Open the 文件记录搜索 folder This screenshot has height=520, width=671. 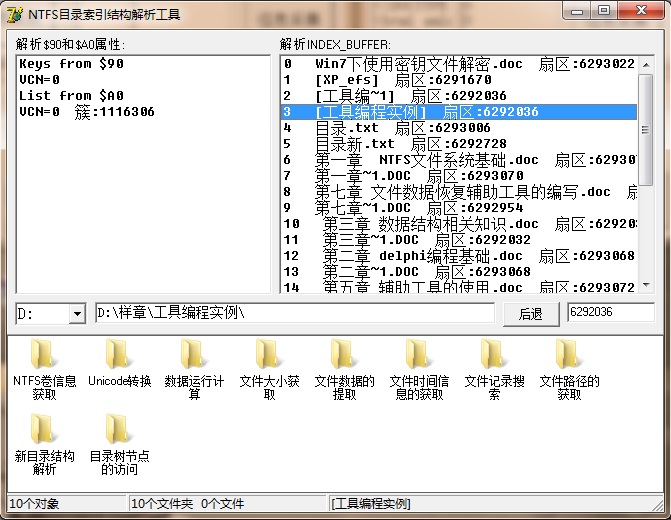(x=494, y=369)
